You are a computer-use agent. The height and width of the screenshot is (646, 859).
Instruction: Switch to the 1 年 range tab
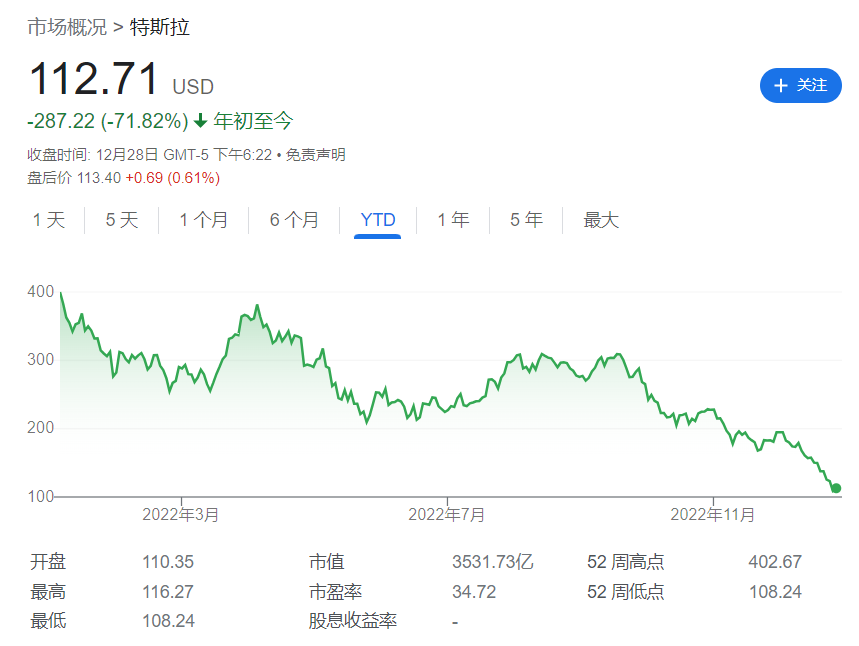(453, 220)
